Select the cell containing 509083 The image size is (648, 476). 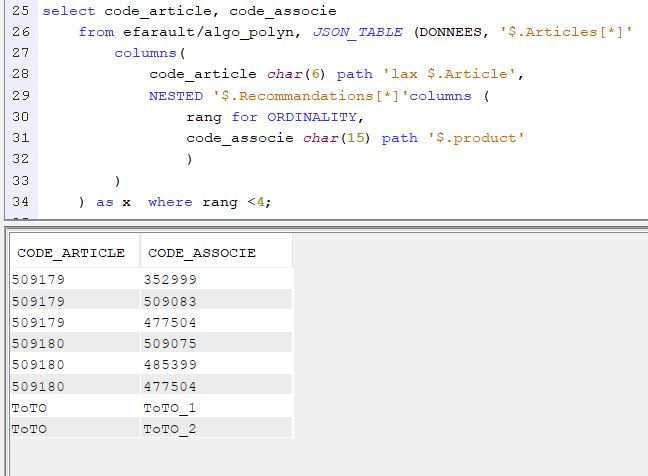click(170, 301)
